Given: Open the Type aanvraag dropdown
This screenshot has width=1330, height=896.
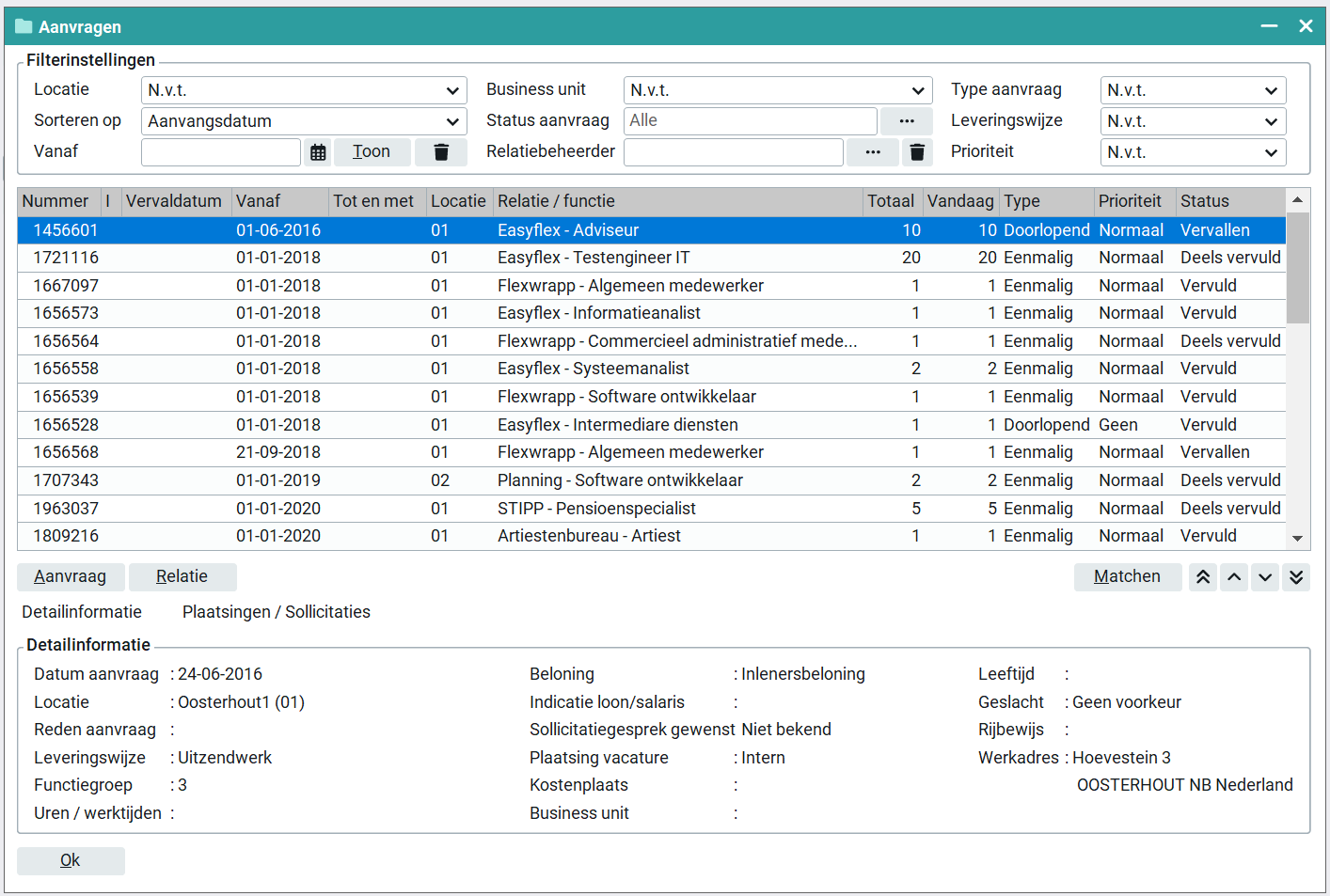Looking at the screenshot, I should [1193, 90].
